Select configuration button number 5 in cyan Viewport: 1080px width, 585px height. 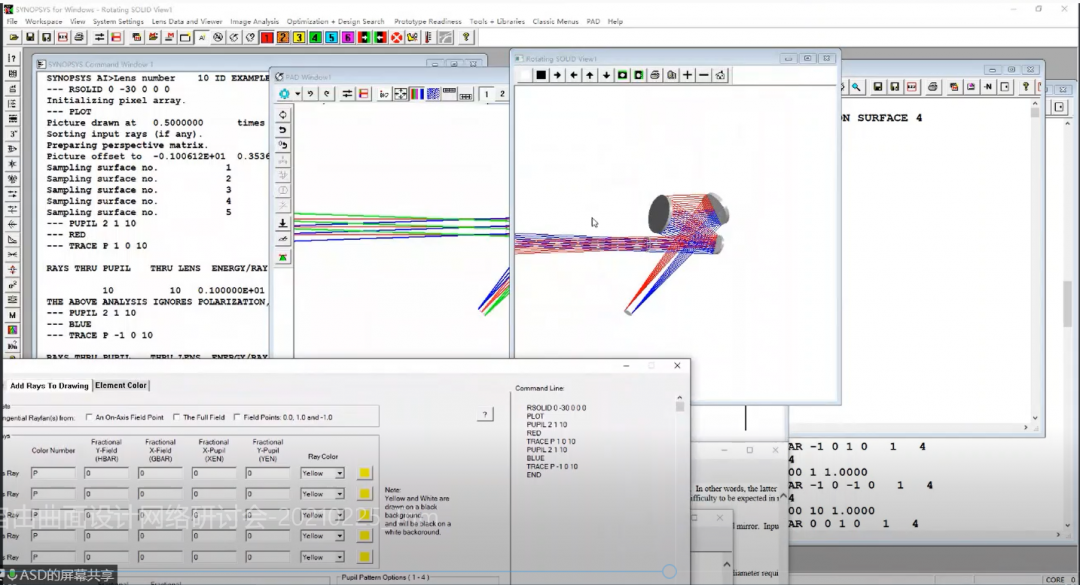pyautogui.click(x=331, y=37)
